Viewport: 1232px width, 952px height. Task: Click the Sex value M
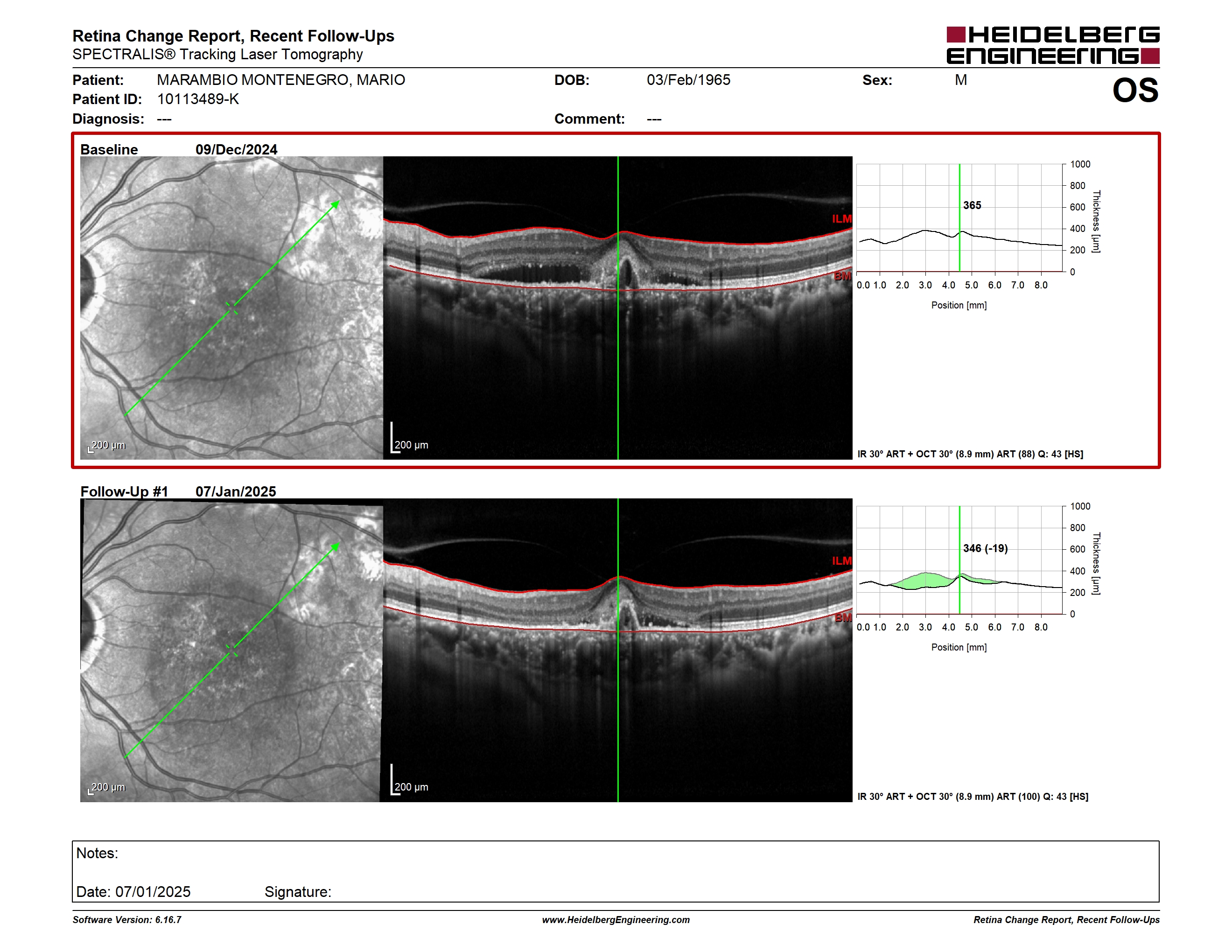961,80
